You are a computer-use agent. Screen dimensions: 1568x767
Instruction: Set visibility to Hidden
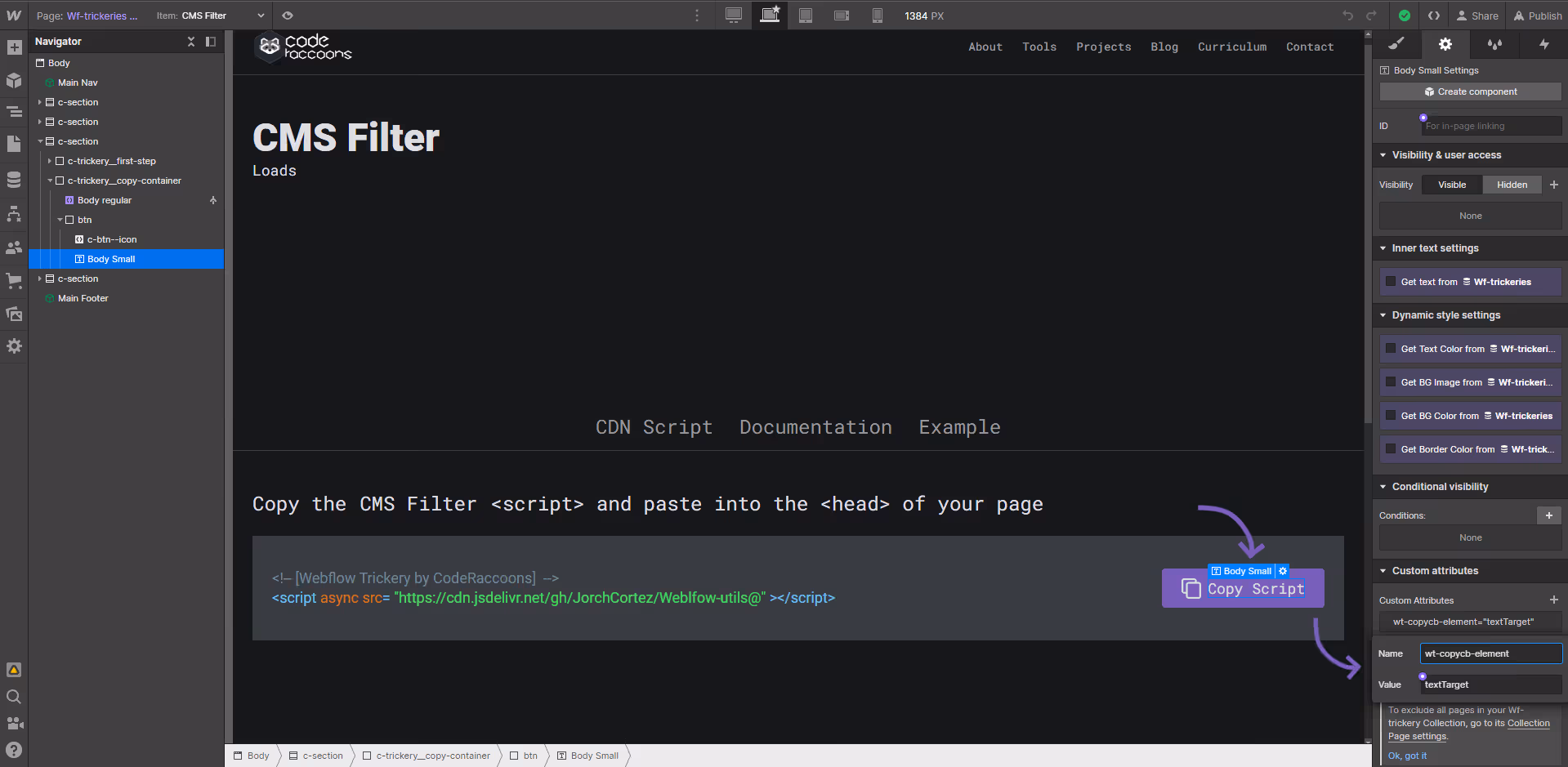coord(1512,185)
